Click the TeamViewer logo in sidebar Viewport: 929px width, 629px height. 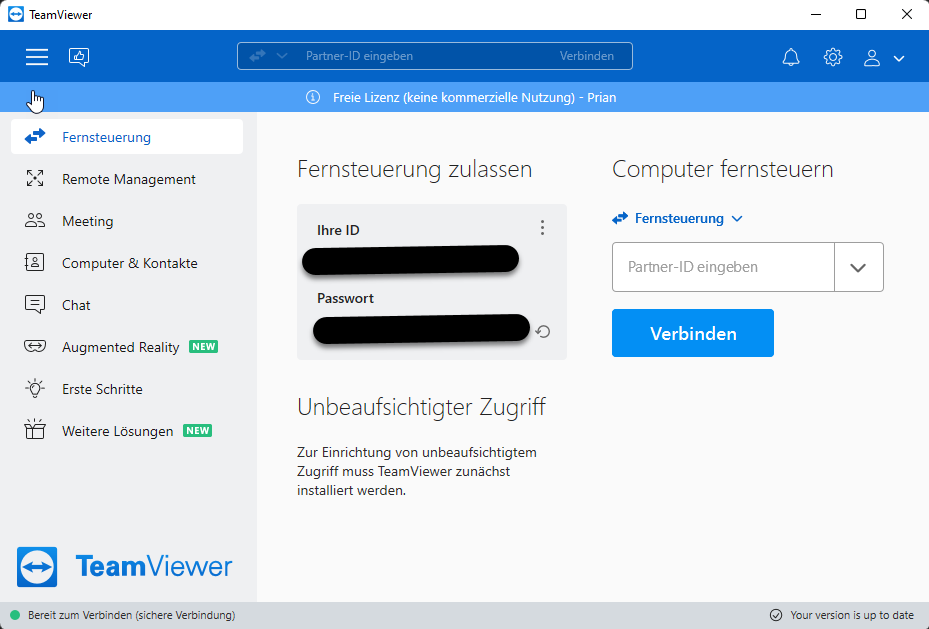coord(124,567)
